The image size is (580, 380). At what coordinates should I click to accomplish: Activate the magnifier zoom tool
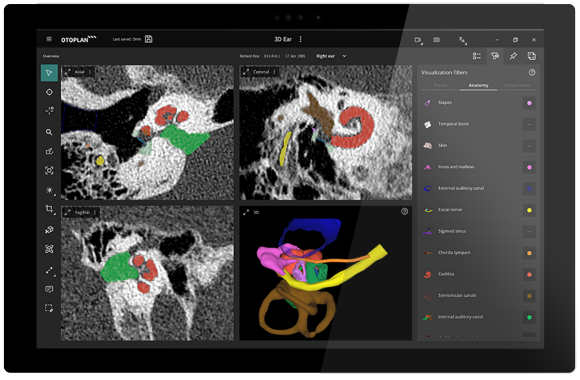(x=49, y=132)
